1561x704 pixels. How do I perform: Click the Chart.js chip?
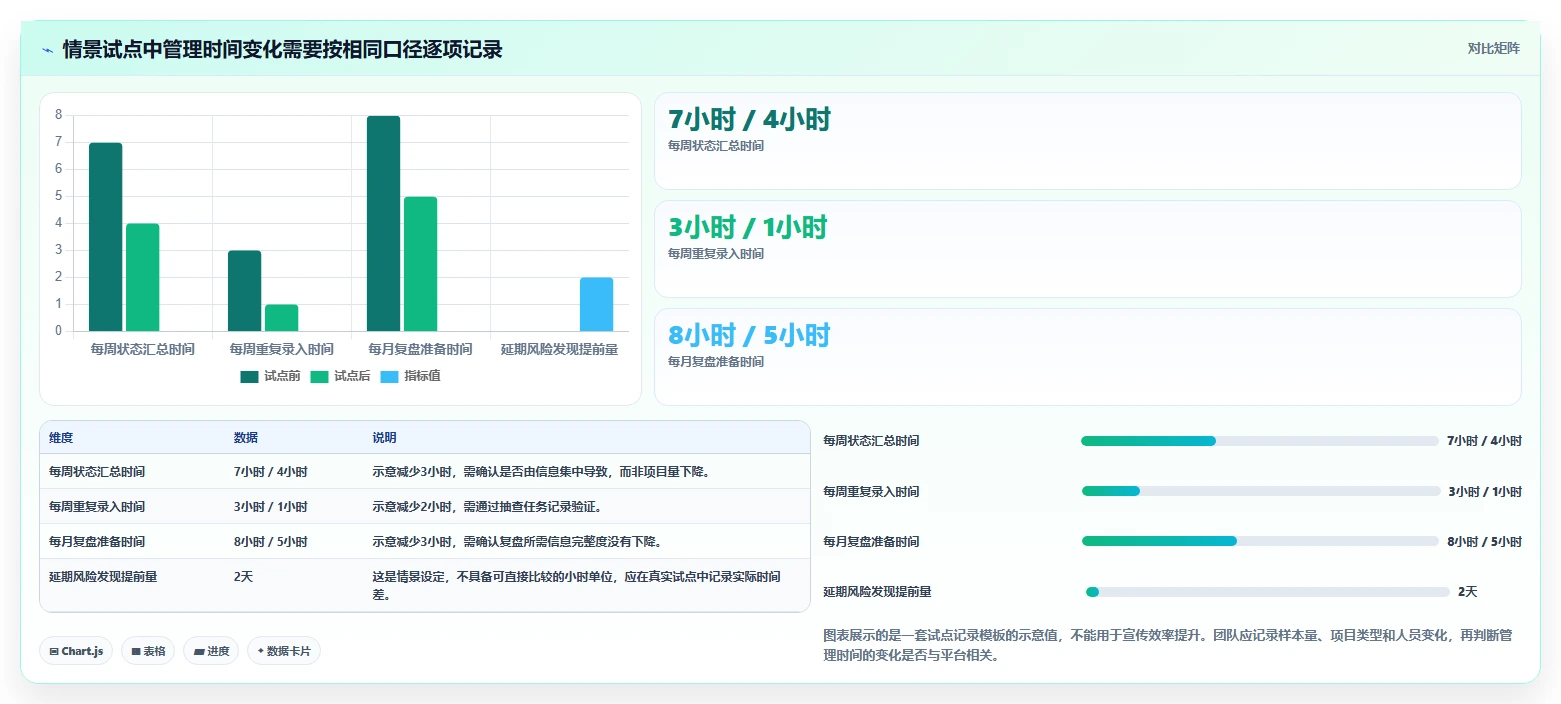click(x=77, y=651)
